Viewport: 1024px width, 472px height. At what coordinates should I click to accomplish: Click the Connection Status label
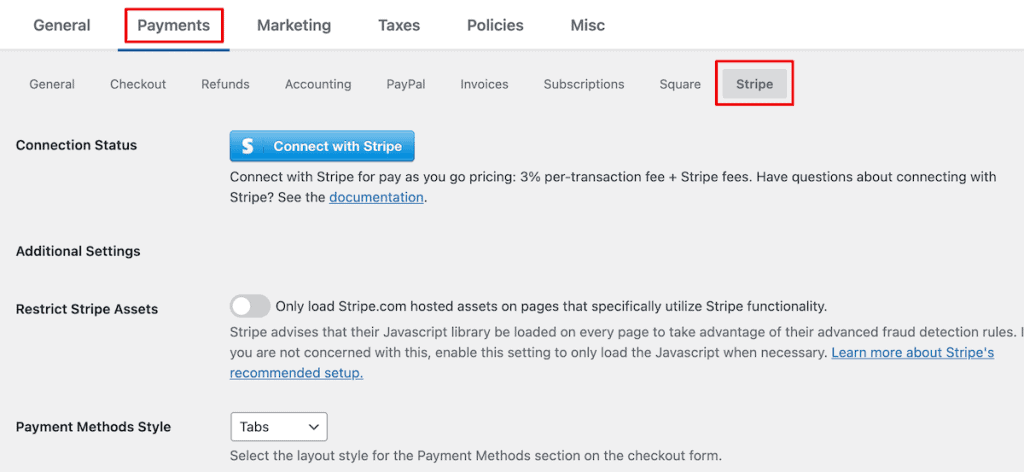[x=76, y=145]
